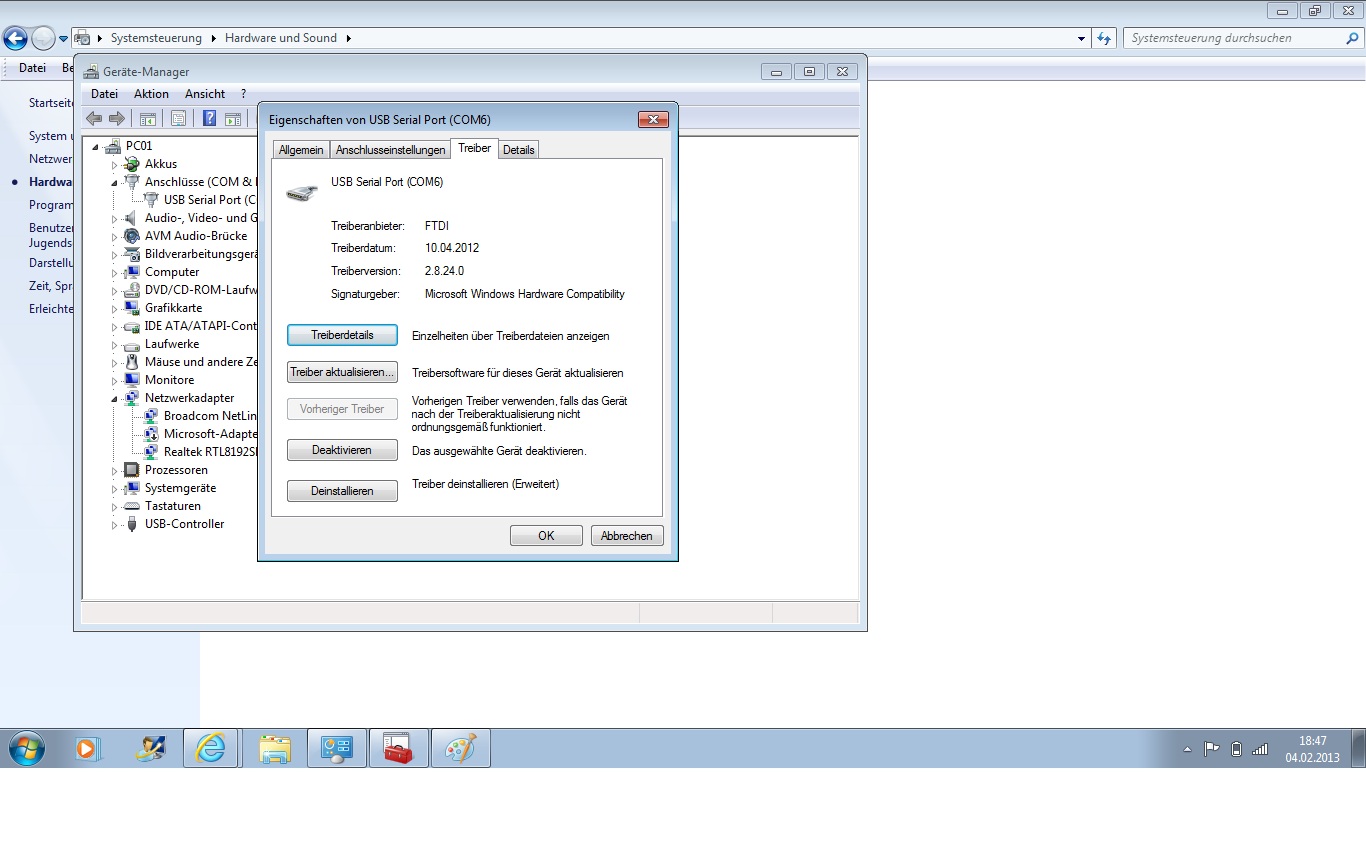Click the Tastaturen keyboard icon
Screen dimensions: 1366x852
pyautogui.click(x=131, y=505)
